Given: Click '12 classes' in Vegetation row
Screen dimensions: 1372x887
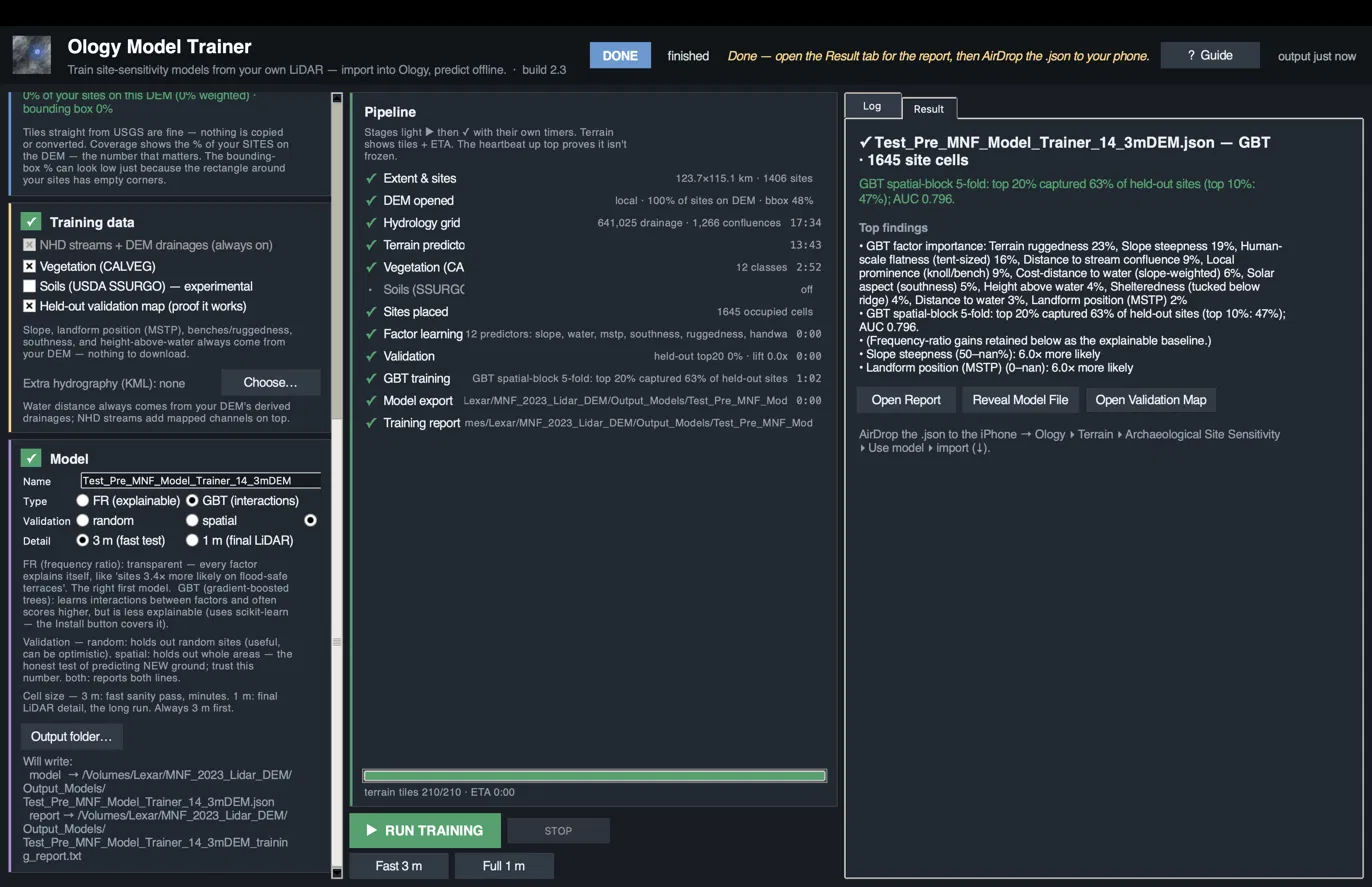Looking at the screenshot, I should (x=761, y=267).
